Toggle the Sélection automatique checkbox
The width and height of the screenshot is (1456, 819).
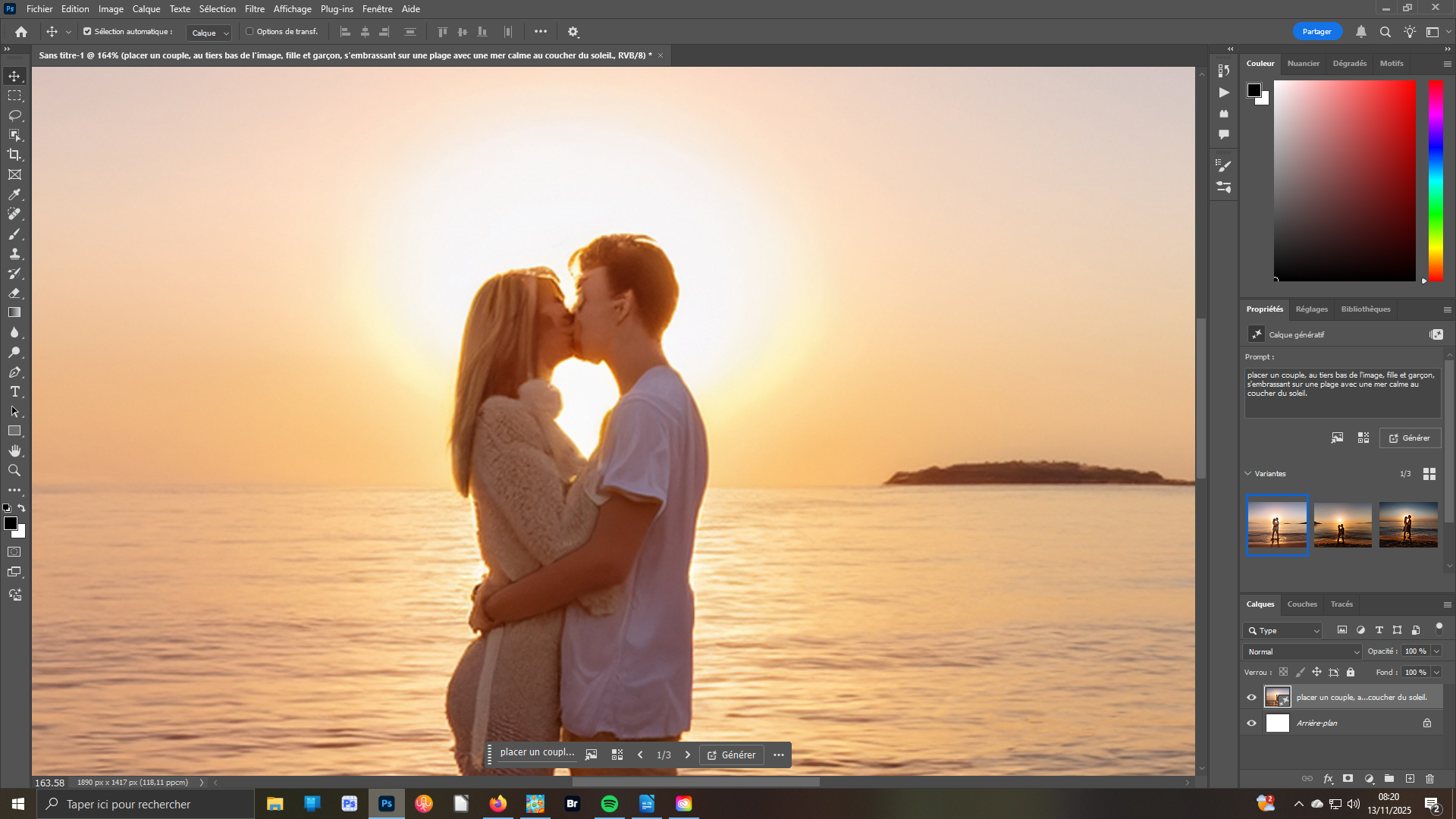pos(87,32)
